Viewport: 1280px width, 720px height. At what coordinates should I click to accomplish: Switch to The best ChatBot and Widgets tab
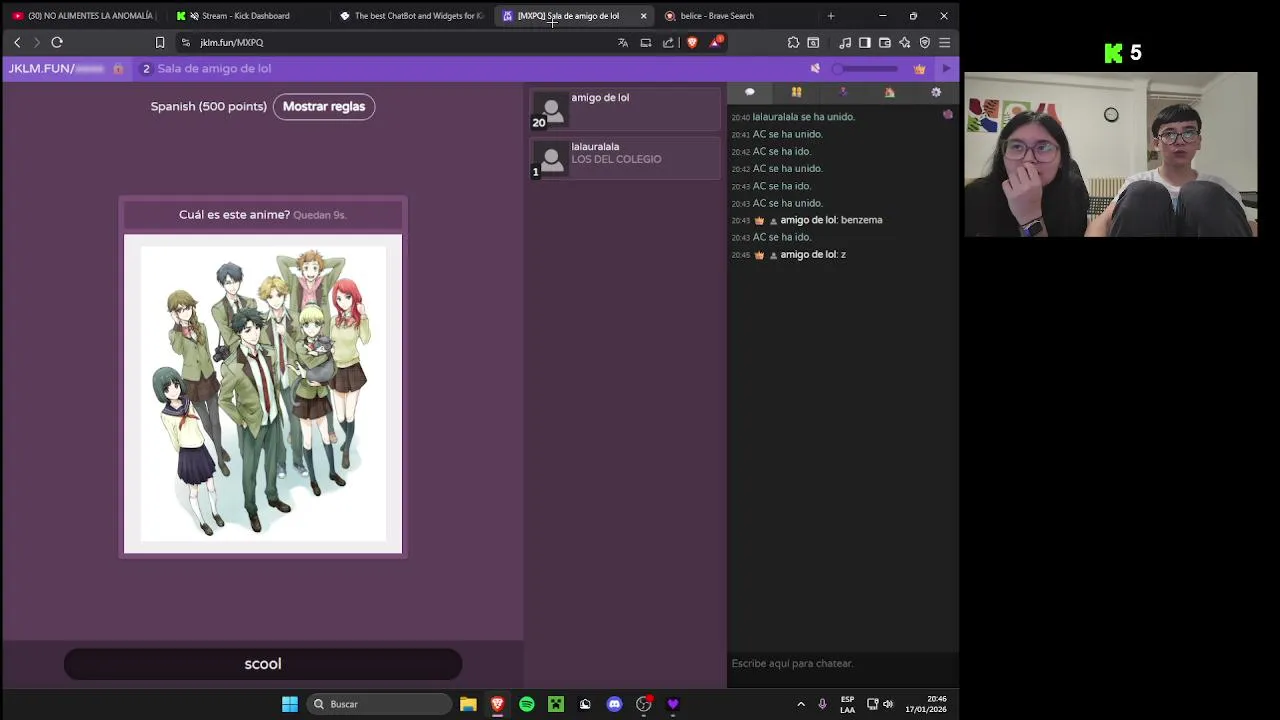pyautogui.click(x=412, y=16)
